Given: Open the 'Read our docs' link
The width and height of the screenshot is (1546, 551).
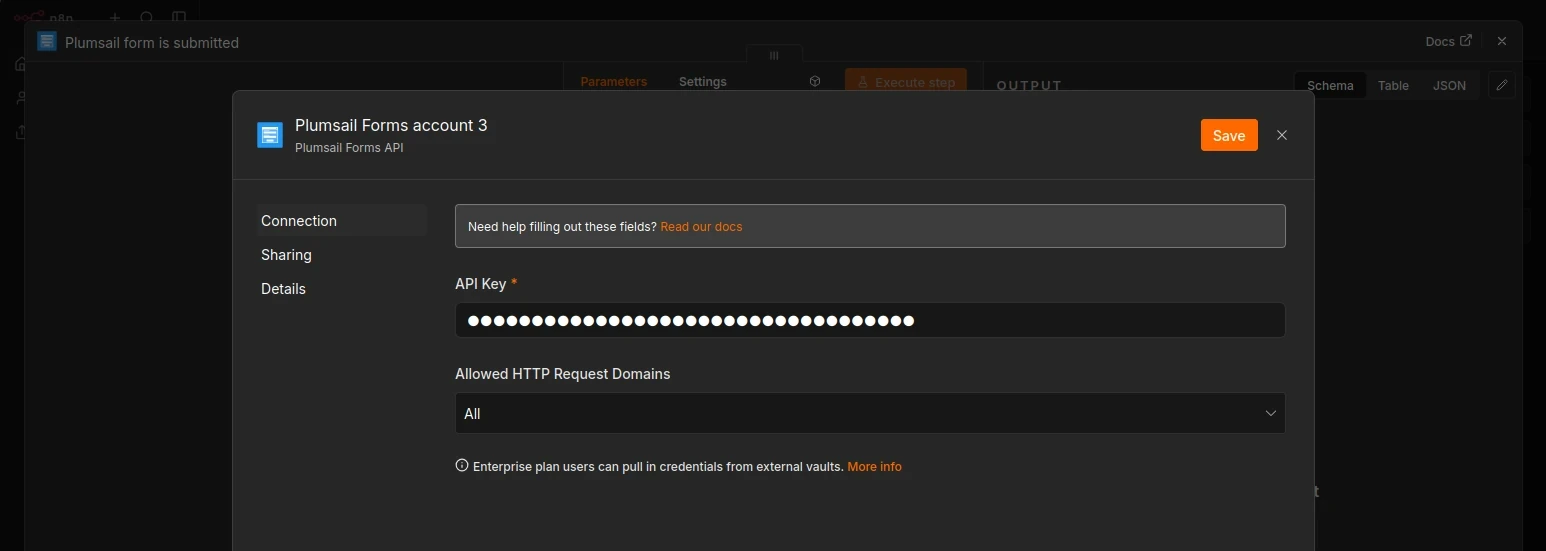Looking at the screenshot, I should [x=701, y=227].
